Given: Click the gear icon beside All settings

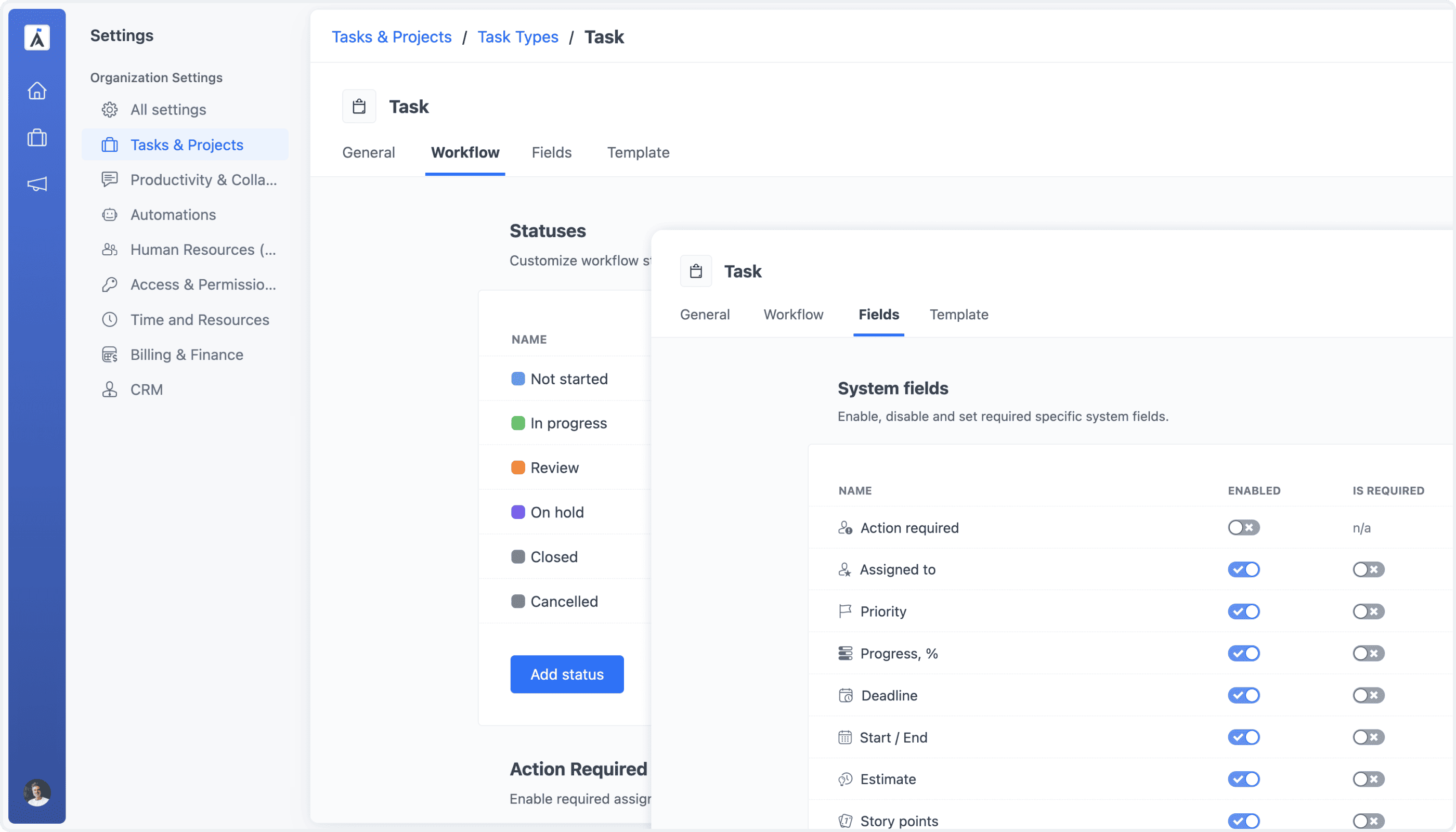Looking at the screenshot, I should 110,110.
